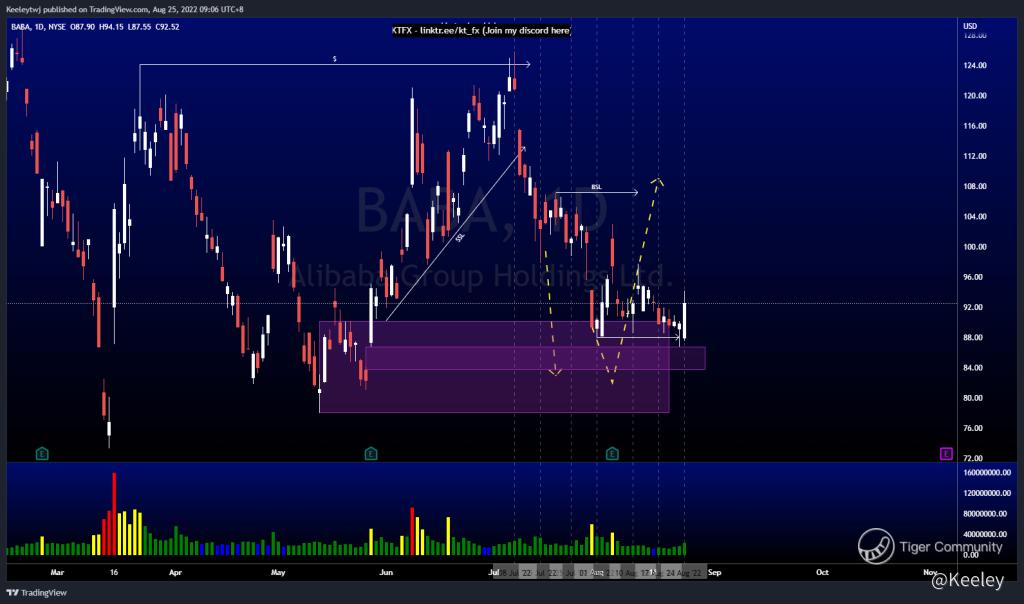The height and width of the screenshot is (604, 1024).
Task: Click the 76.00 price axis label
Action: [973, 428]
